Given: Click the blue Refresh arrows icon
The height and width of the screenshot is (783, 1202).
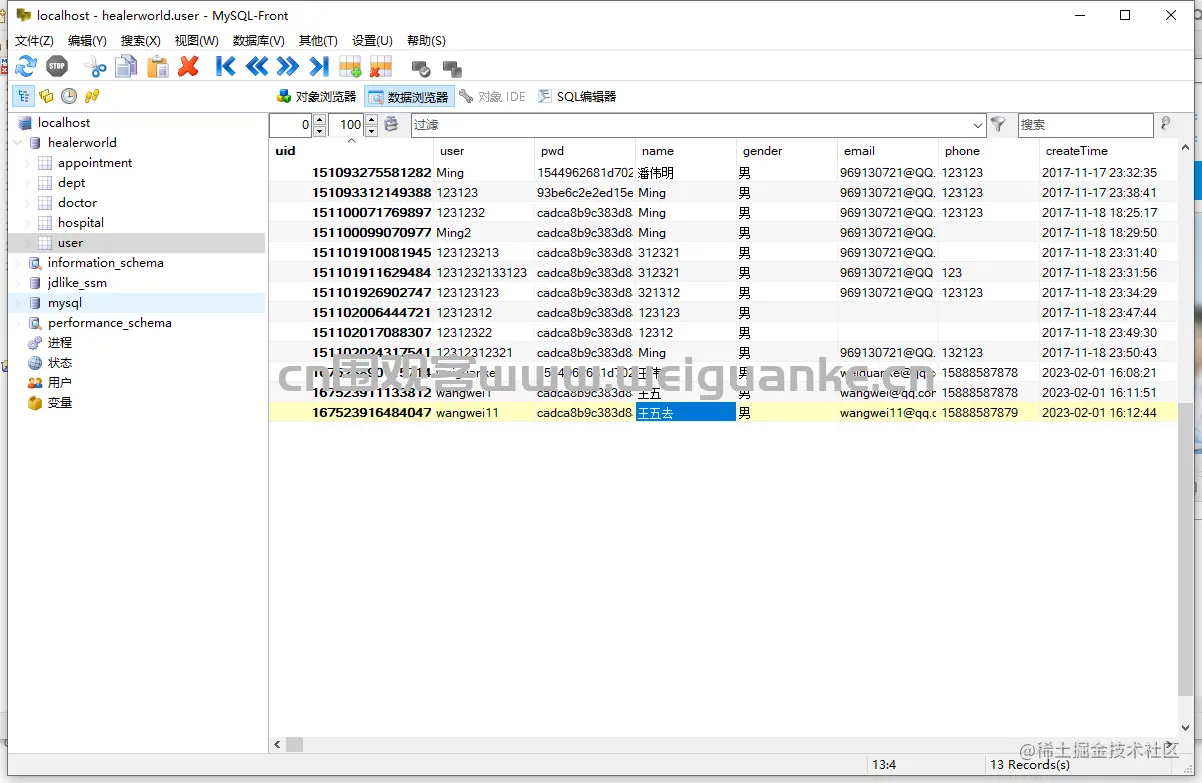Looking at the screenshot, I should click(x=26, y=67).
